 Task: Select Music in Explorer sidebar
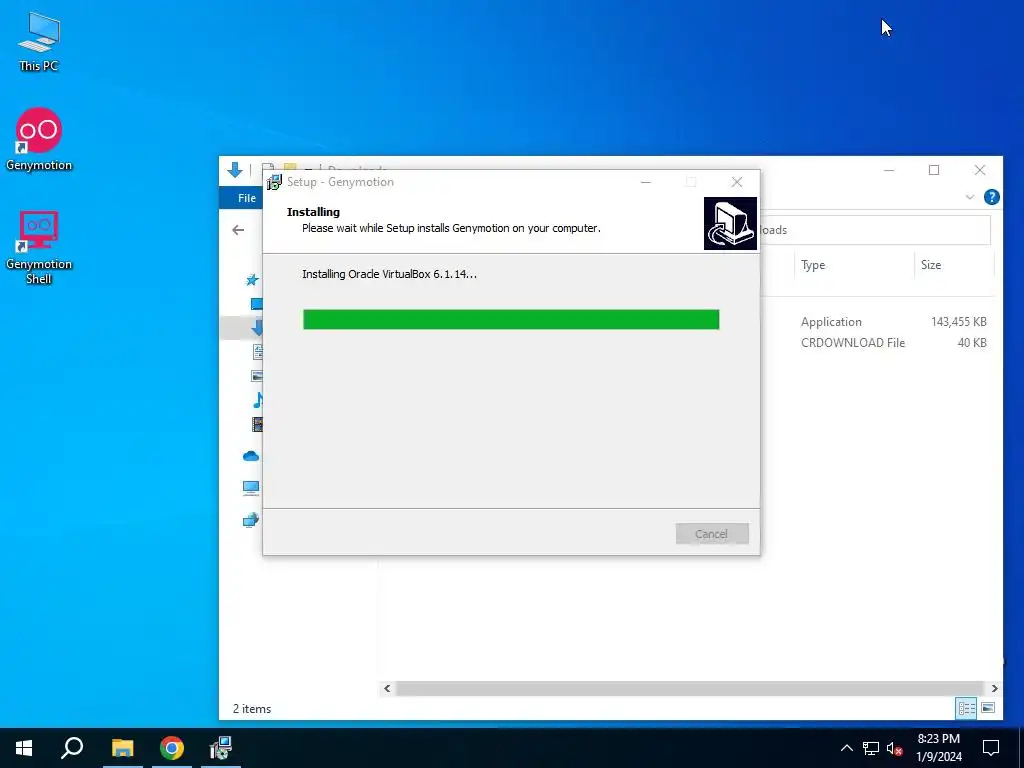pos(258,400)
